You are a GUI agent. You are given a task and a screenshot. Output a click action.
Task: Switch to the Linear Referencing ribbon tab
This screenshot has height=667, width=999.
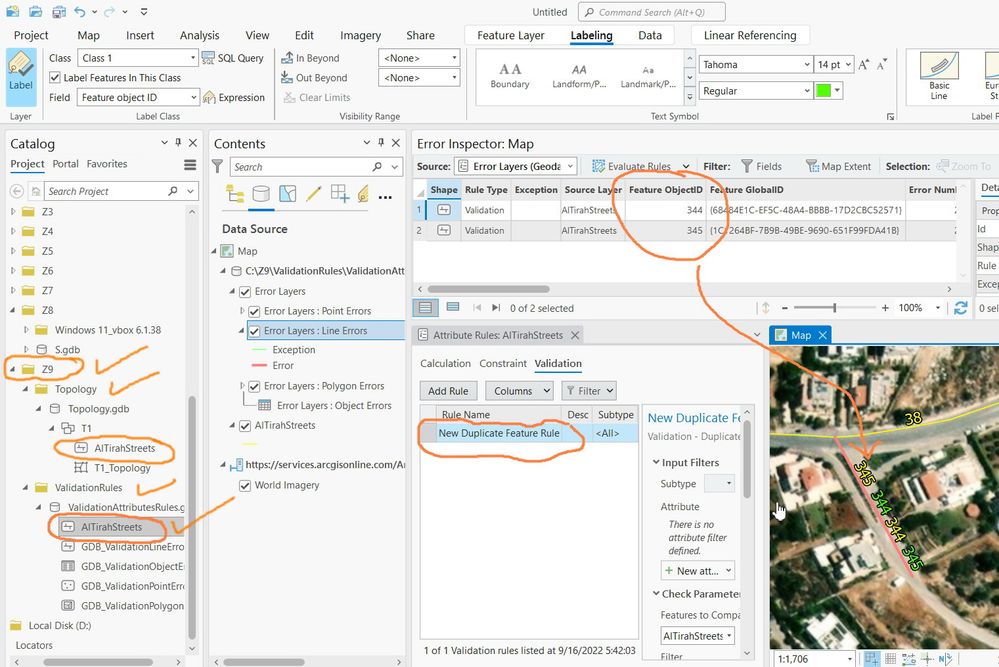[750, 35]
